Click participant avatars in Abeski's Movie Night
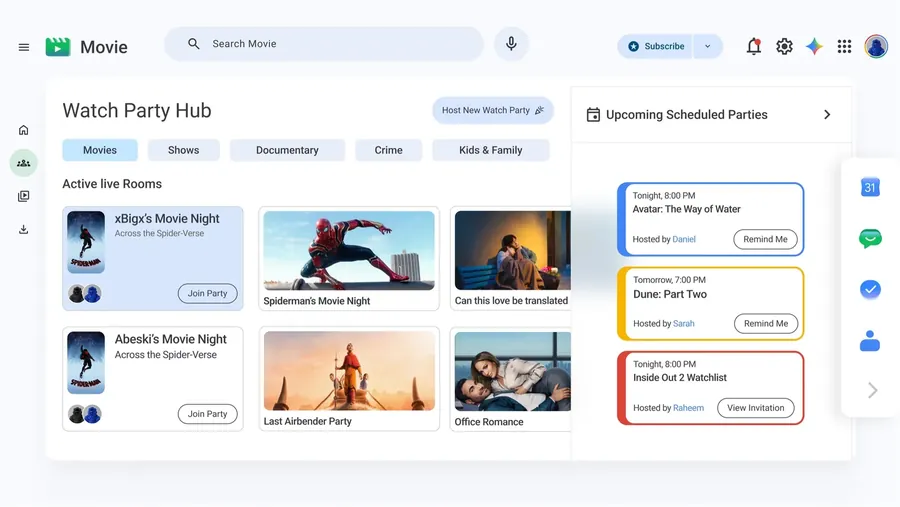This screenshot has height=507, width=900. [85, 414]
